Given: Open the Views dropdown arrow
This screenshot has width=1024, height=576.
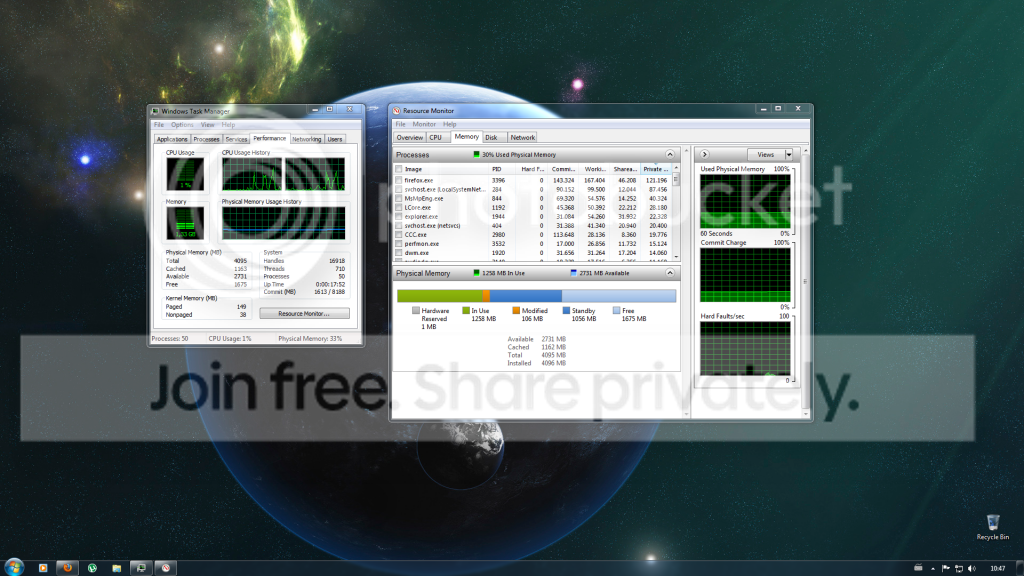Looking at the screenshot, I should pyautogui.click(x=789, y=155).
